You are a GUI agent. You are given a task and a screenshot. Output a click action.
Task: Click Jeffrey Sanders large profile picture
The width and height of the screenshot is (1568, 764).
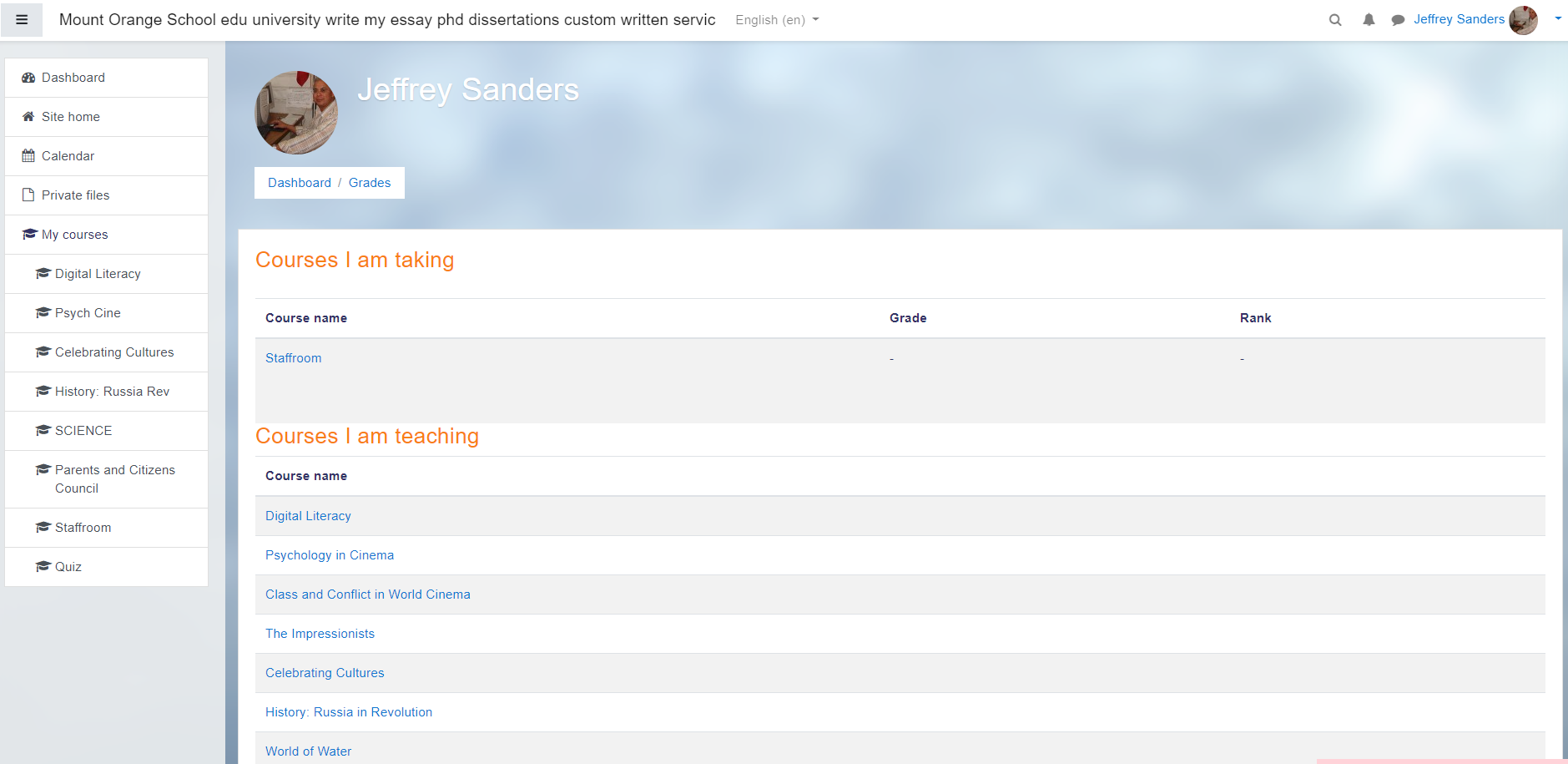point(296,113)
